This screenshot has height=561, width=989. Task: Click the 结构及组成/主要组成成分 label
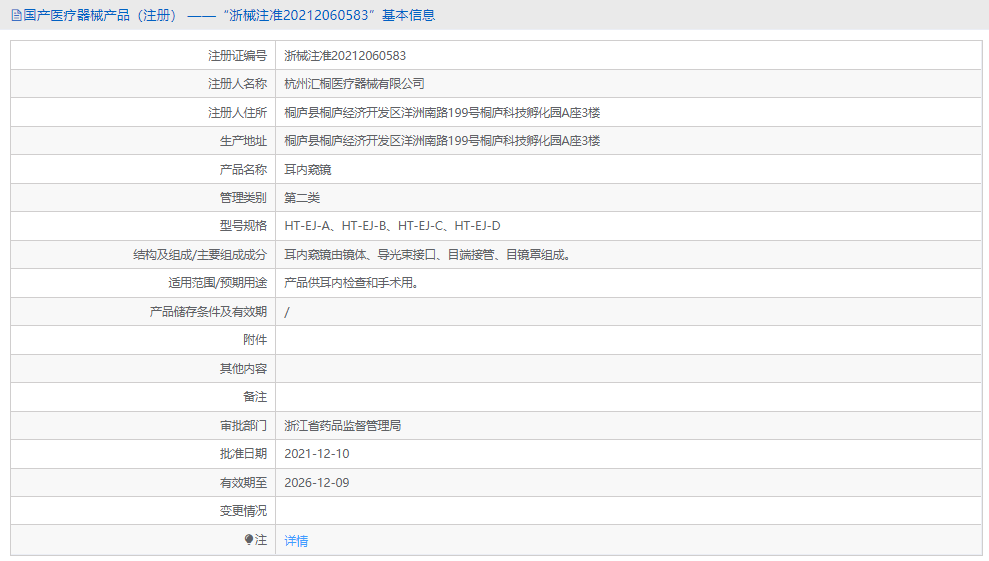coord(200,255)
